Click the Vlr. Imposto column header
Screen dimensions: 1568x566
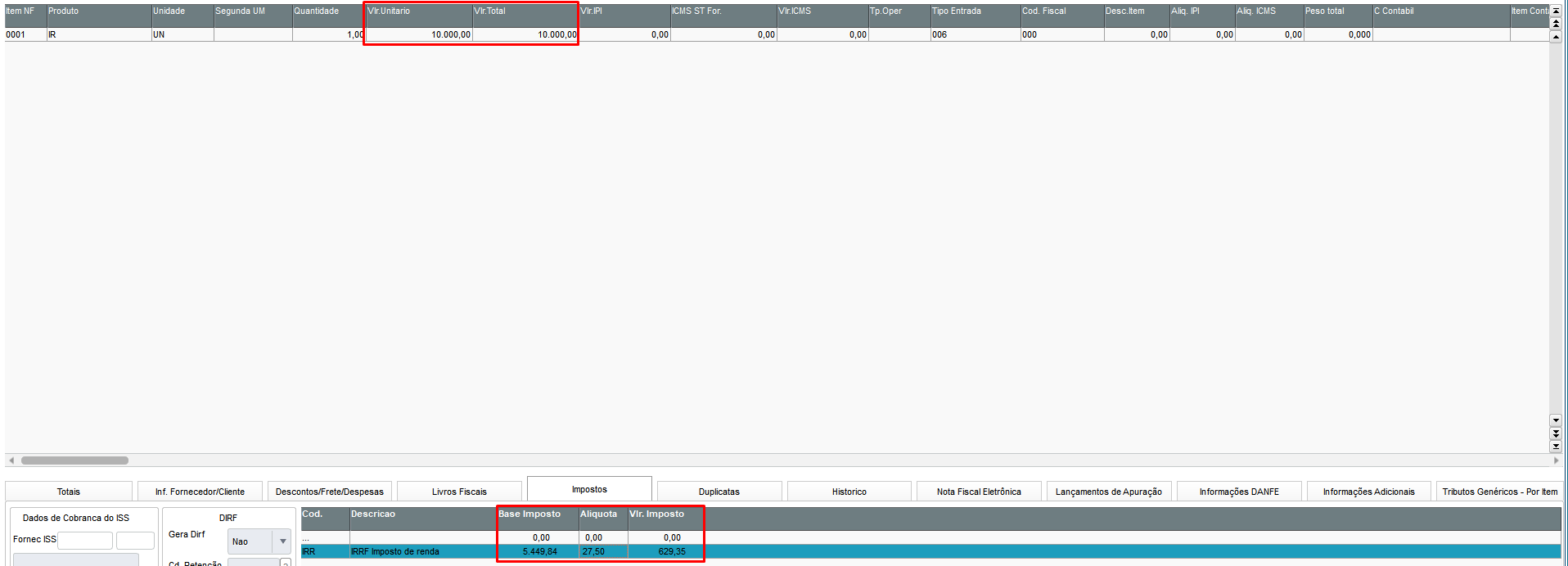tap(665, 519)
